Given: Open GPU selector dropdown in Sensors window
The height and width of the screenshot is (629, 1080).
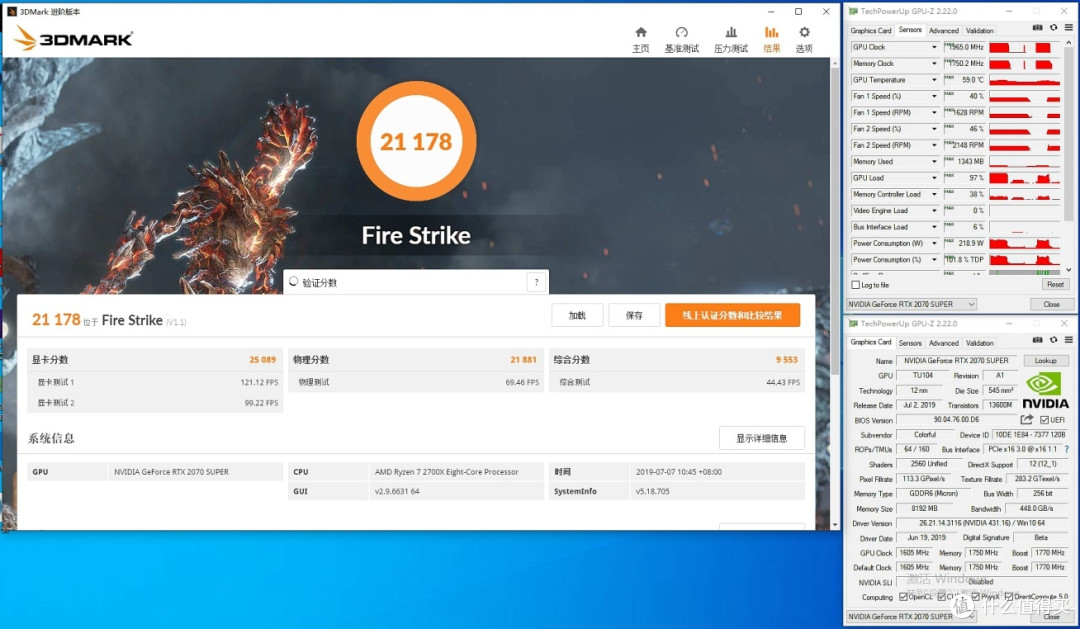Looking at the screenshot, I should click(911, 304).
